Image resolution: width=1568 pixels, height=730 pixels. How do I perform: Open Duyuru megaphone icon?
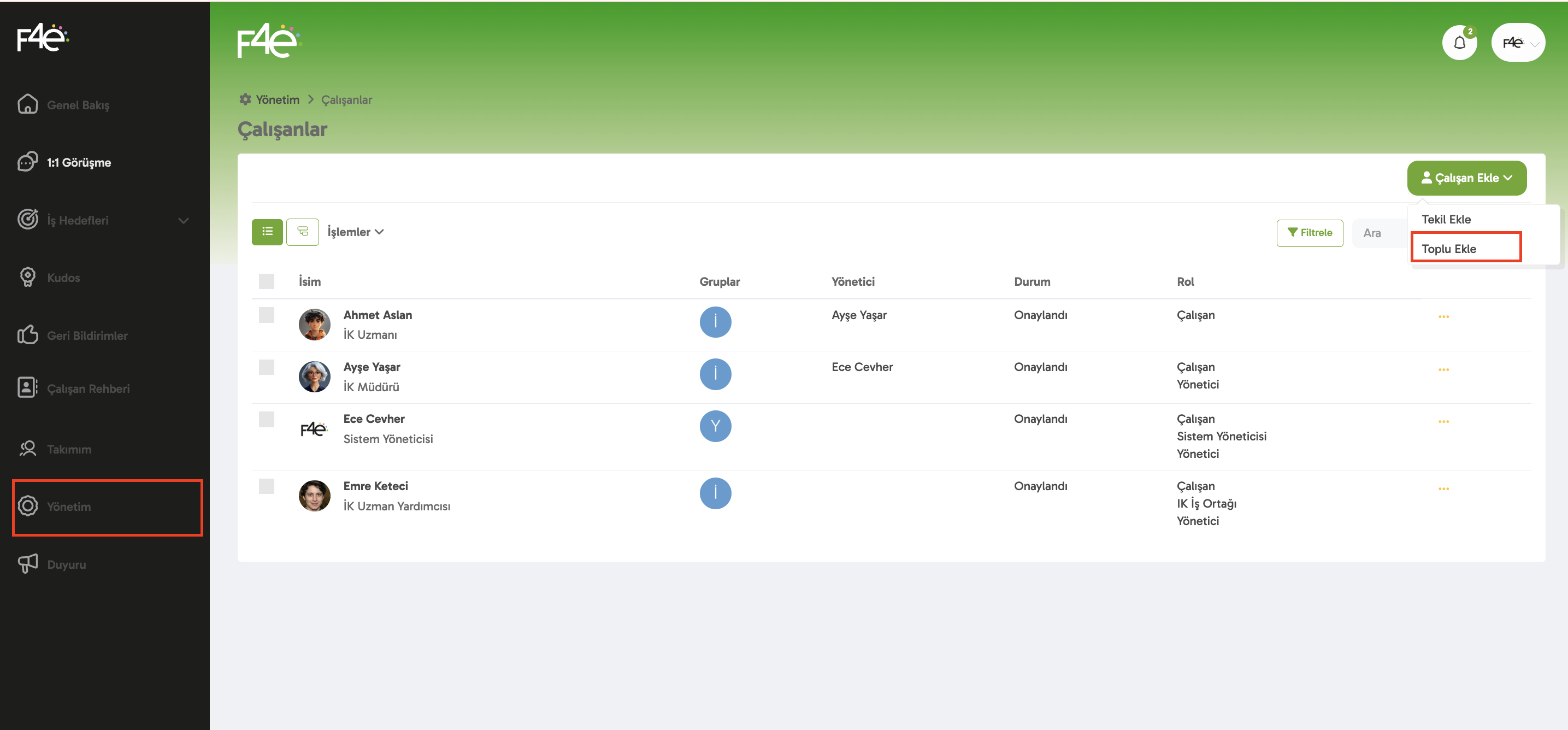28,564
